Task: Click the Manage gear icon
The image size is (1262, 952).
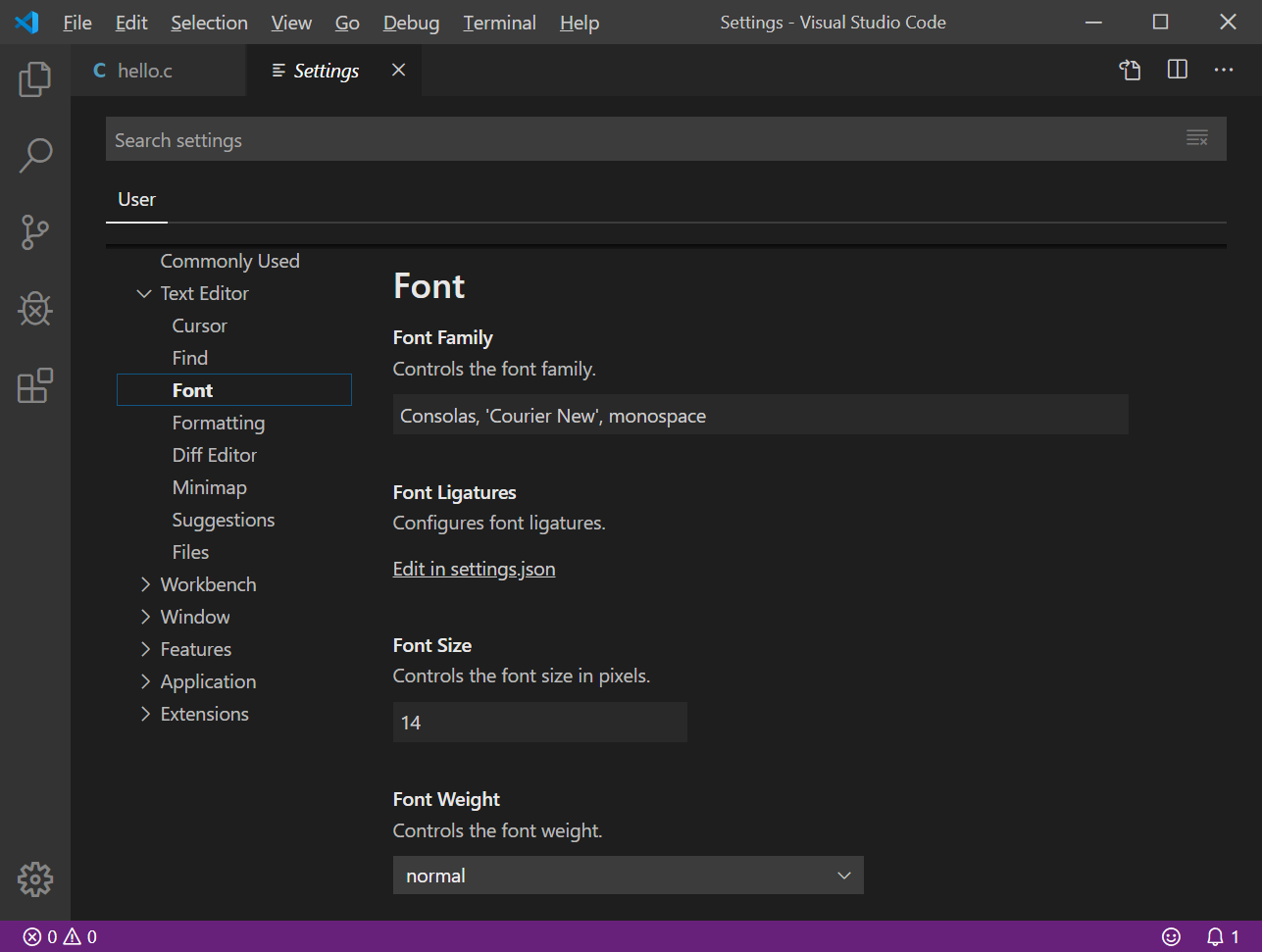Action: [35, 879]
